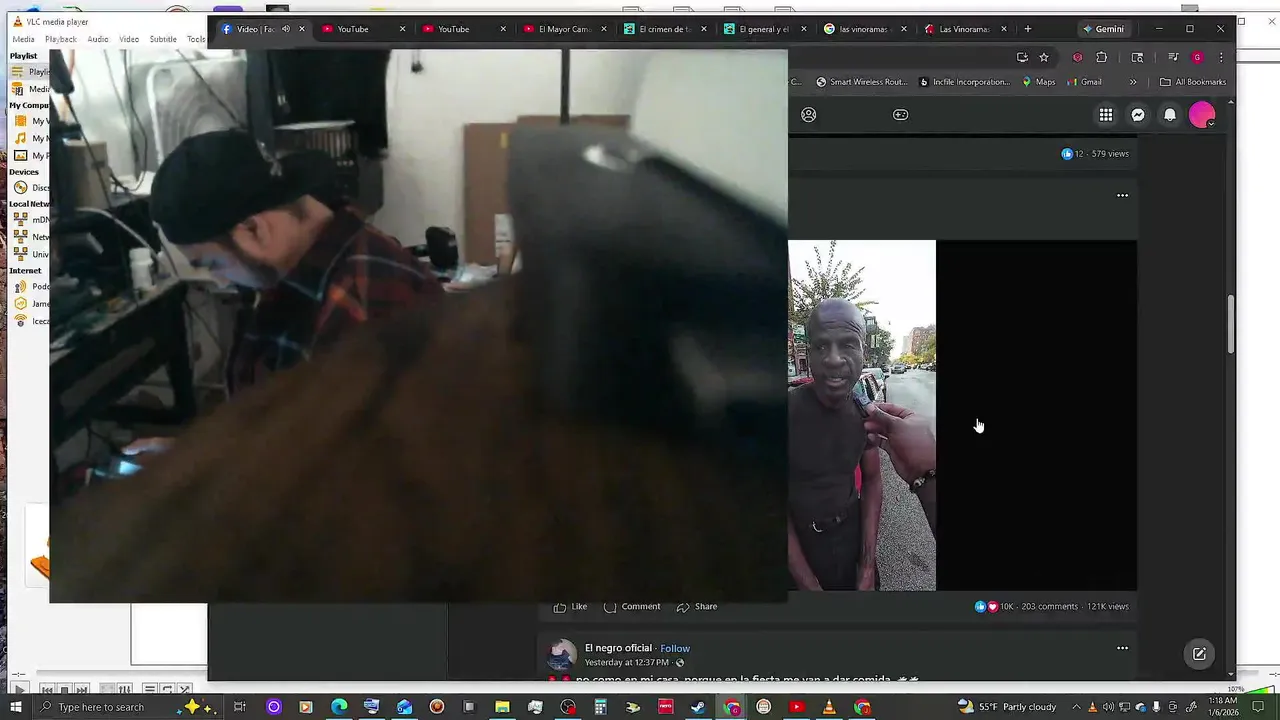Screen dimensions: 1280x720
Task: Bookmark this page with the star icon
Action: [x=1044, y=57]
